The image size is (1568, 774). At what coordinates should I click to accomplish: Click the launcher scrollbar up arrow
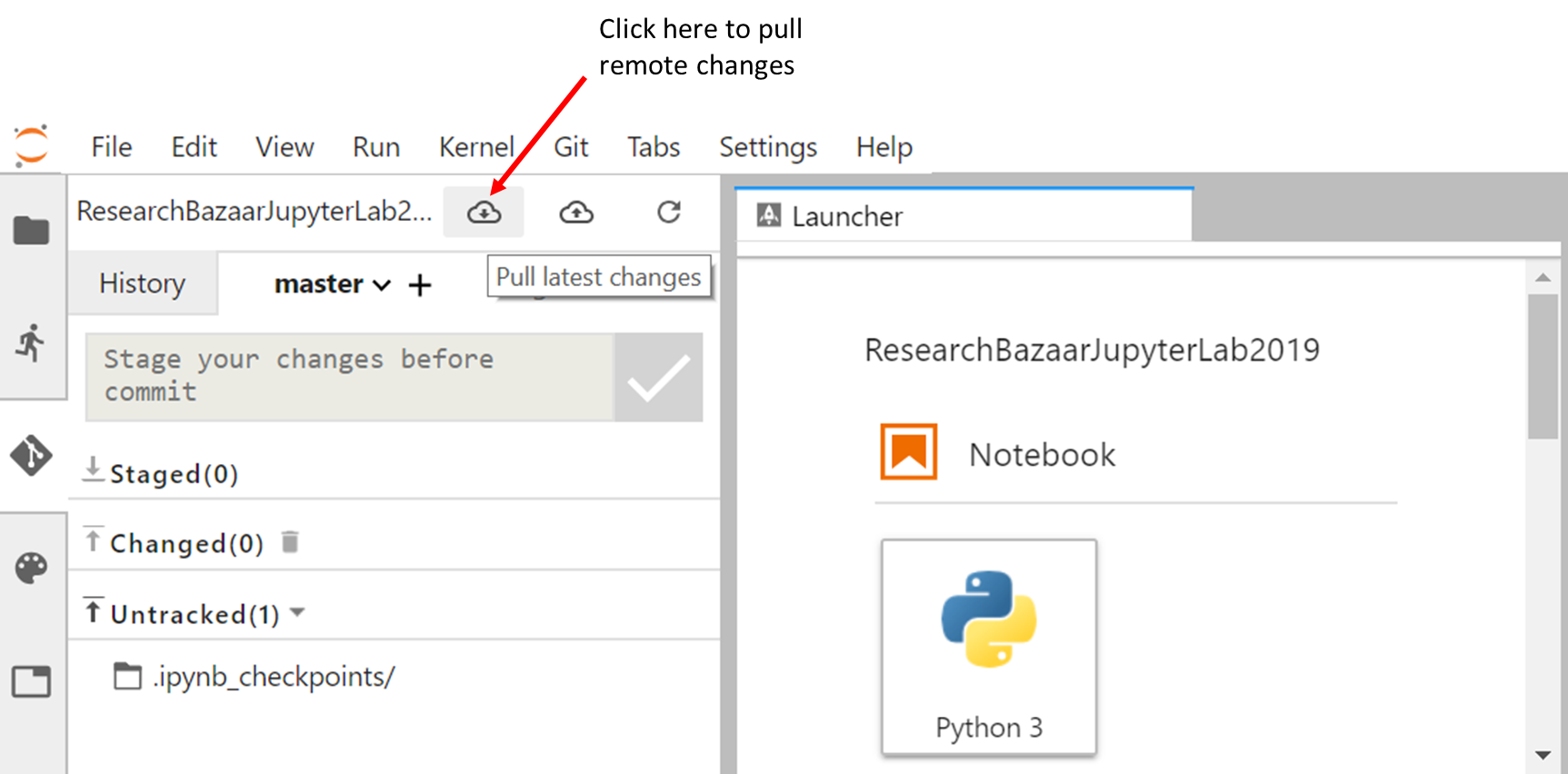1543,277
